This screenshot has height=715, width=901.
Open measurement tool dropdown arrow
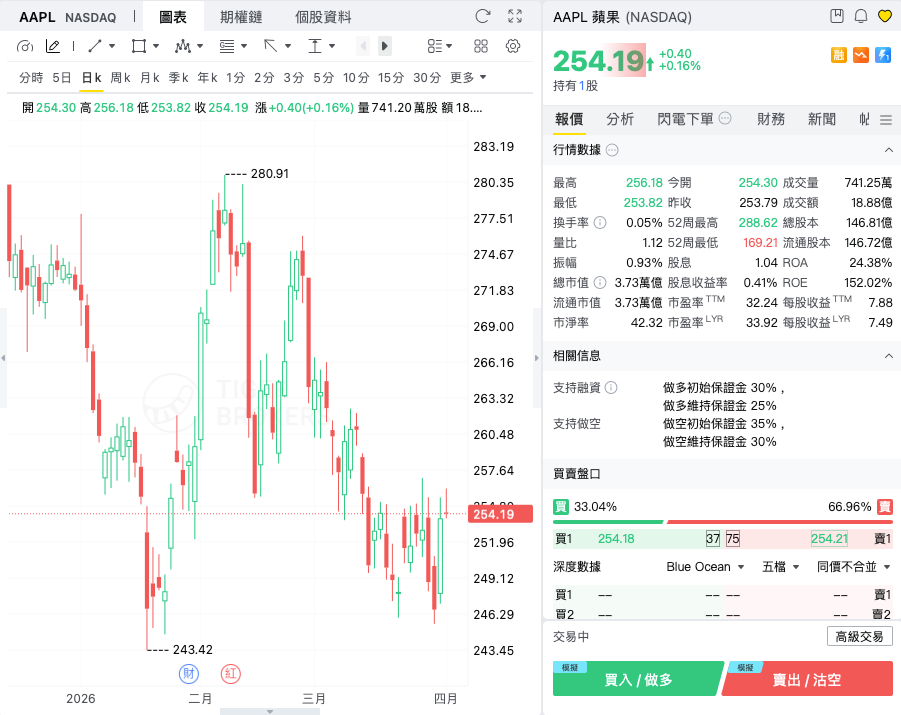(332, 46)
